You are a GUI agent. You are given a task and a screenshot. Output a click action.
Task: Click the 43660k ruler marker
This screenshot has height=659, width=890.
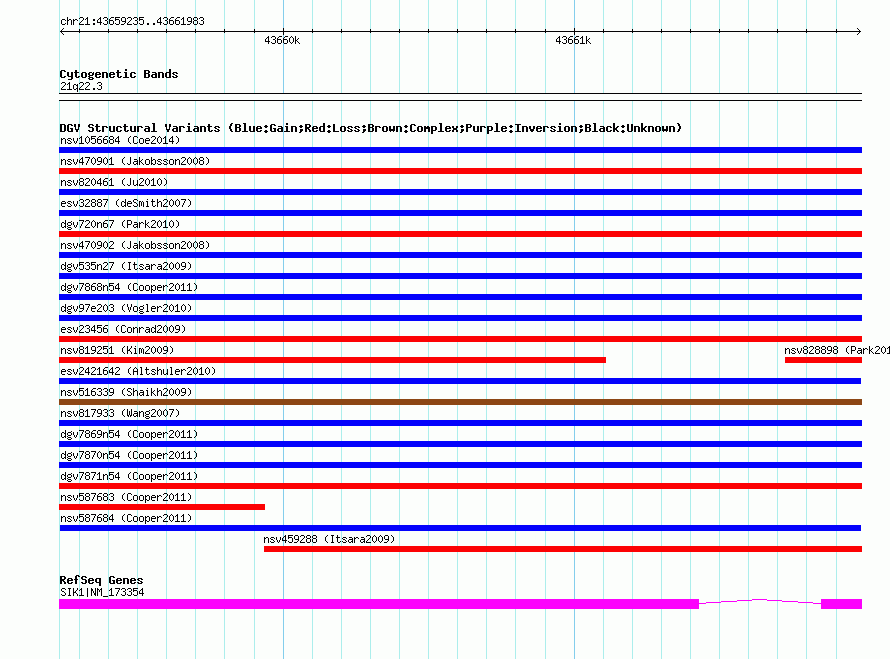click(x=282, y=40)
